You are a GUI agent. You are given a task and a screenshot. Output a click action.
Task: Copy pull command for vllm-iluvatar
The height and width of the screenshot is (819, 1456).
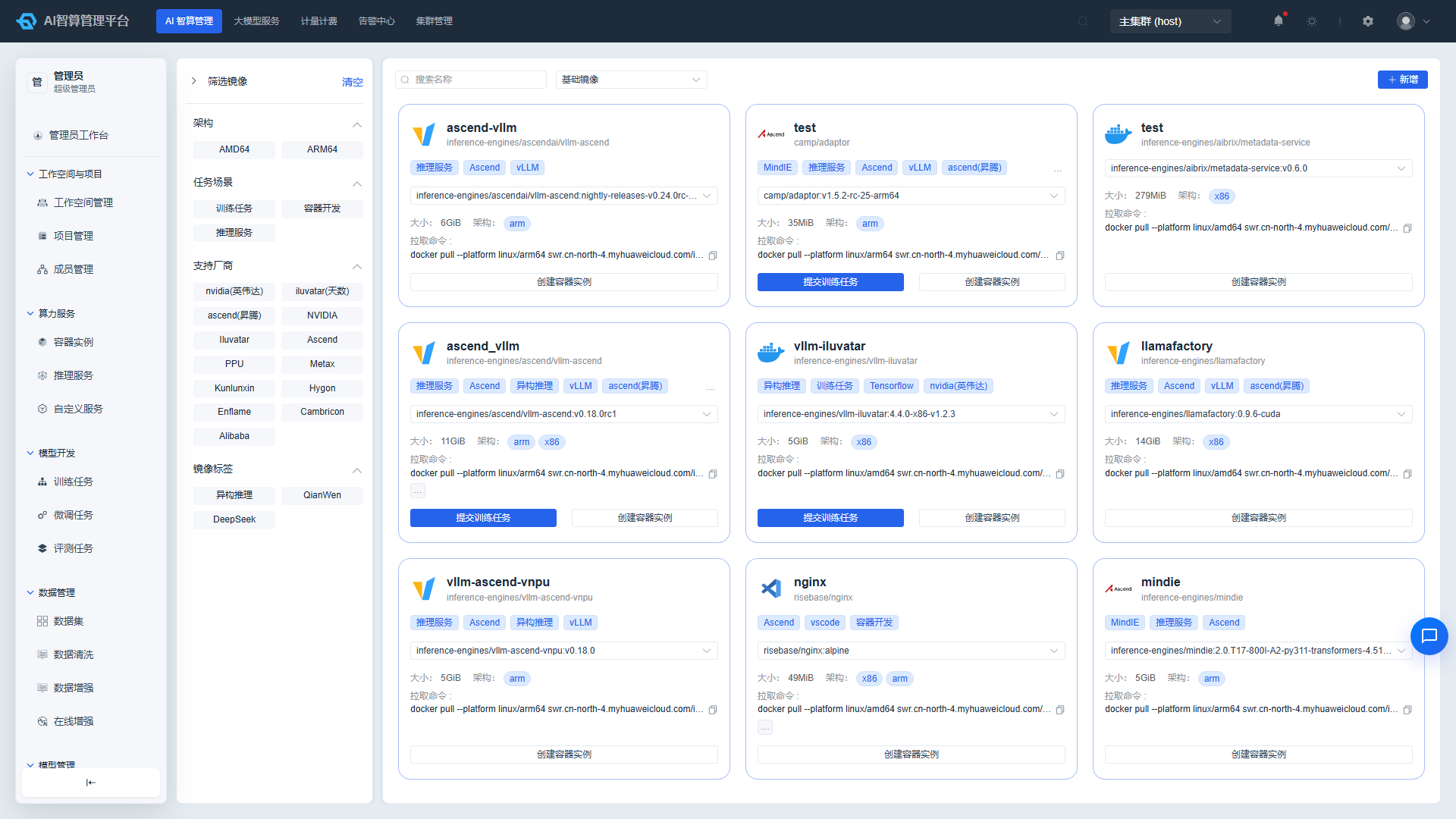tap(1060, 474)
